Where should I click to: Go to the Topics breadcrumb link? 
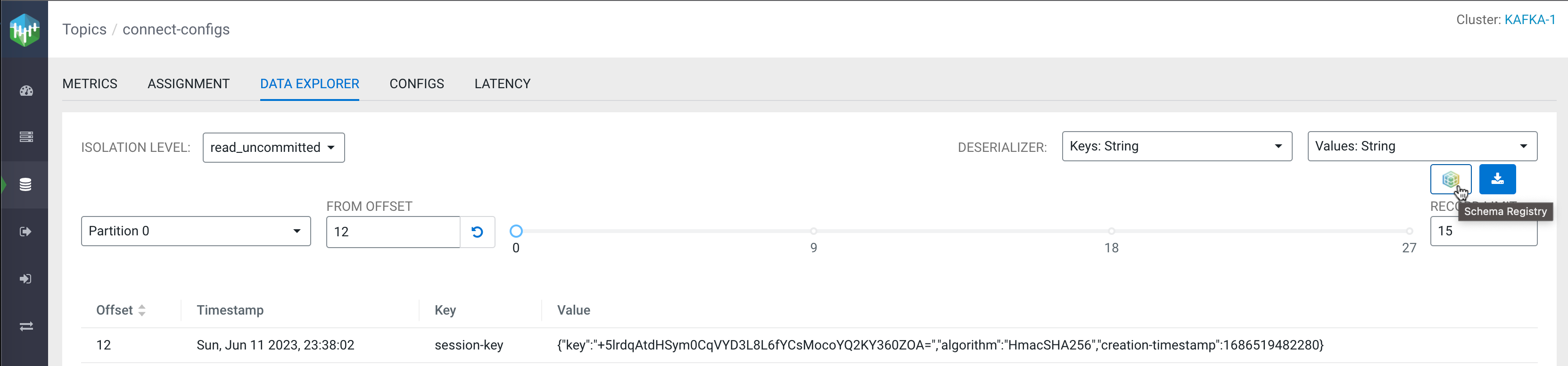(84, 29)
